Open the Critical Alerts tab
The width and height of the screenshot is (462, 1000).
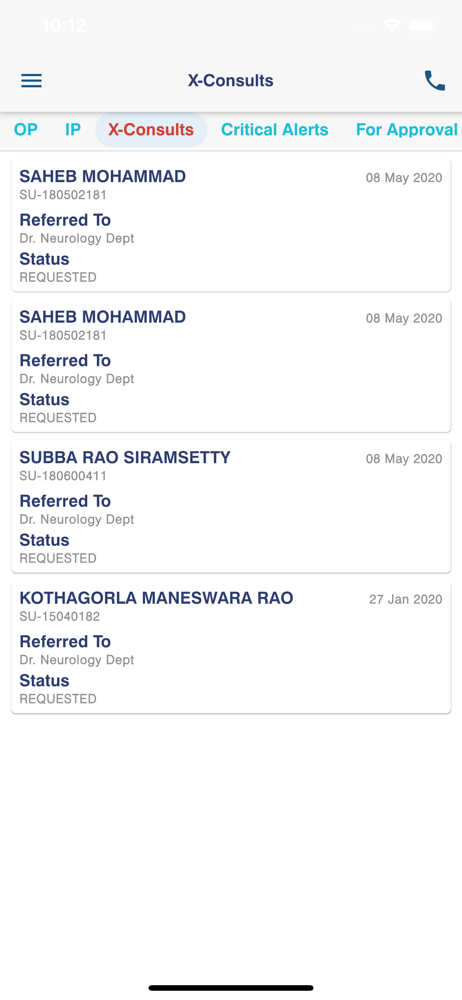(x=274, y=129)
